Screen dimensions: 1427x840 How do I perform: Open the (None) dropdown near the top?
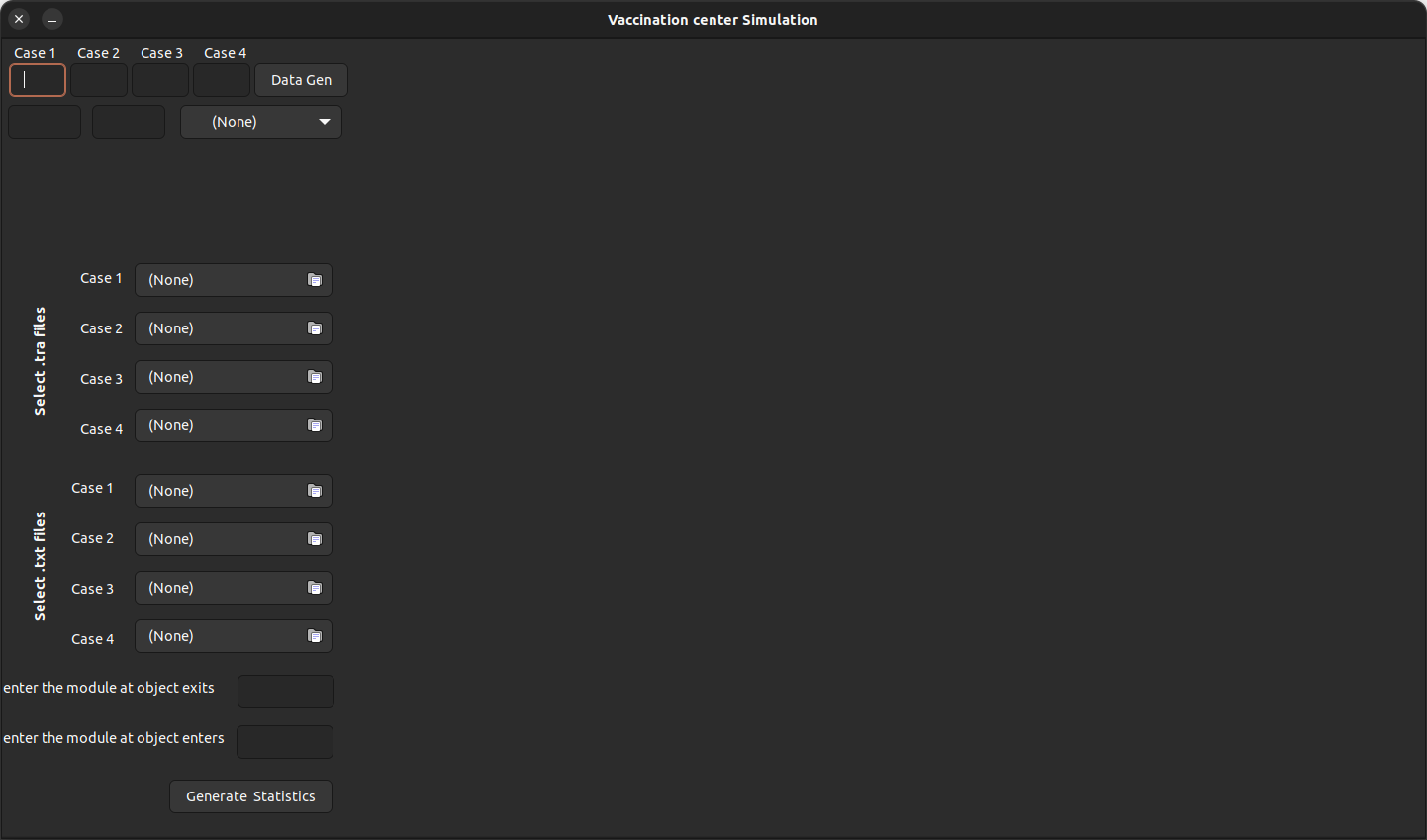pos(260,121)
